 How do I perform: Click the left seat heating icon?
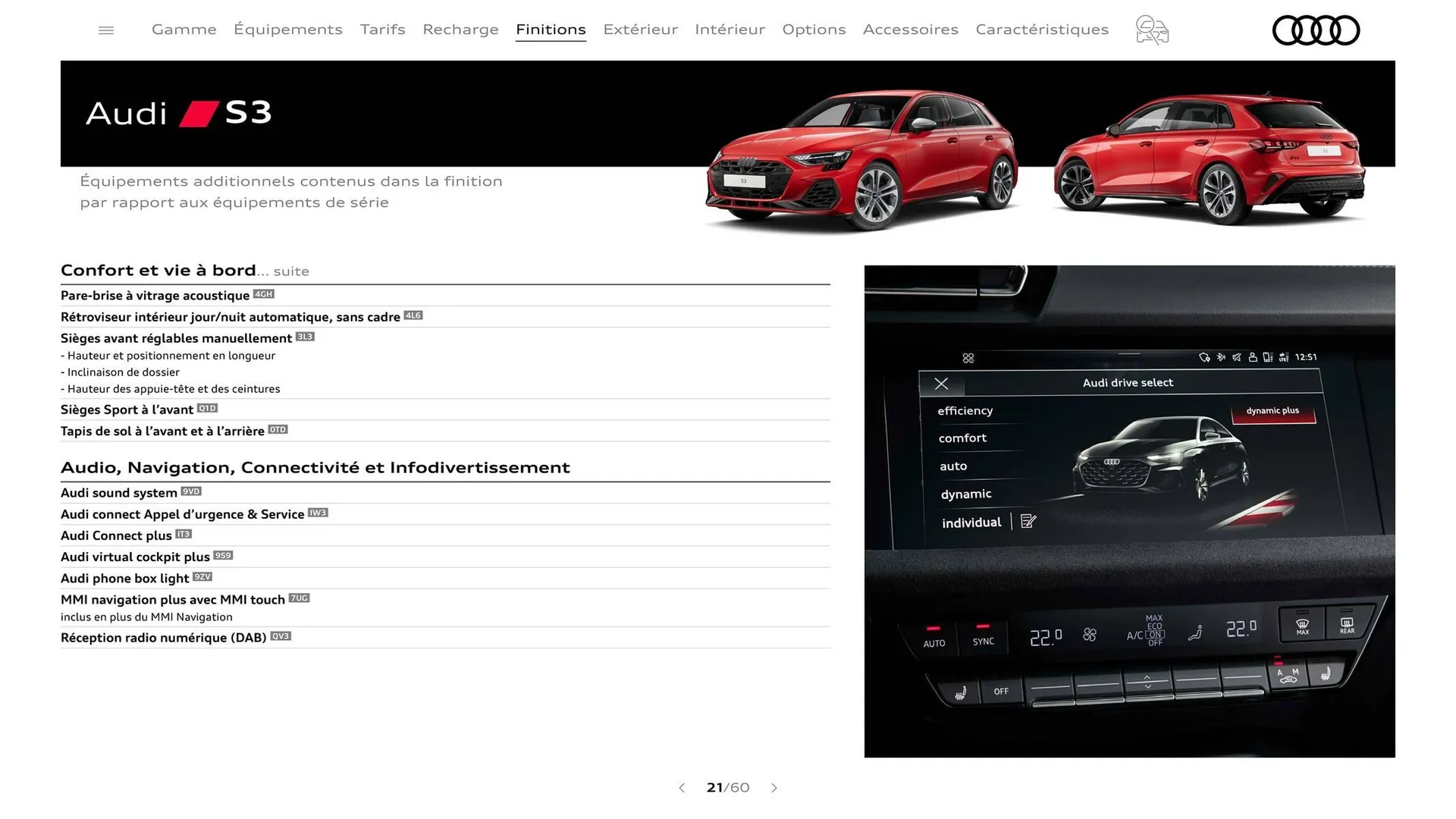point(959,691)
